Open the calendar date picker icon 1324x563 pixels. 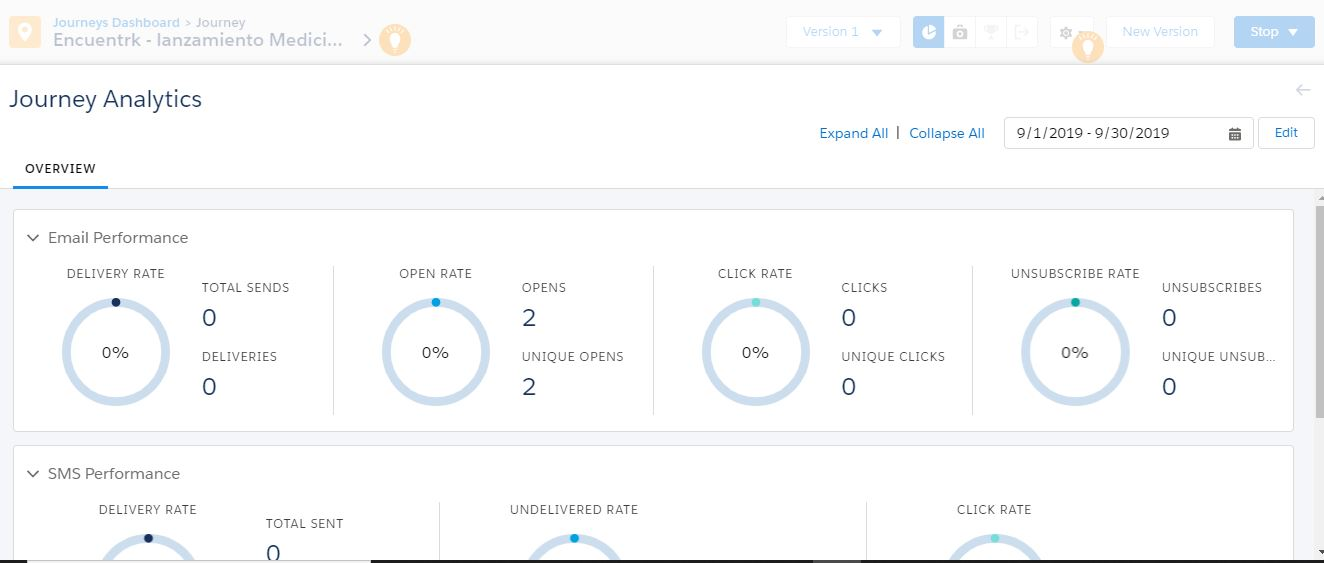pyautogui.click(x=1235, y=134)
